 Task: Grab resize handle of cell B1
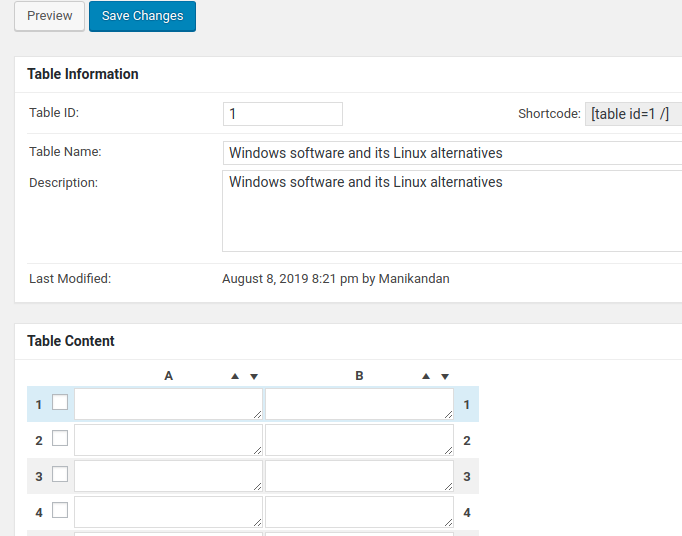(x=448, y=415)
